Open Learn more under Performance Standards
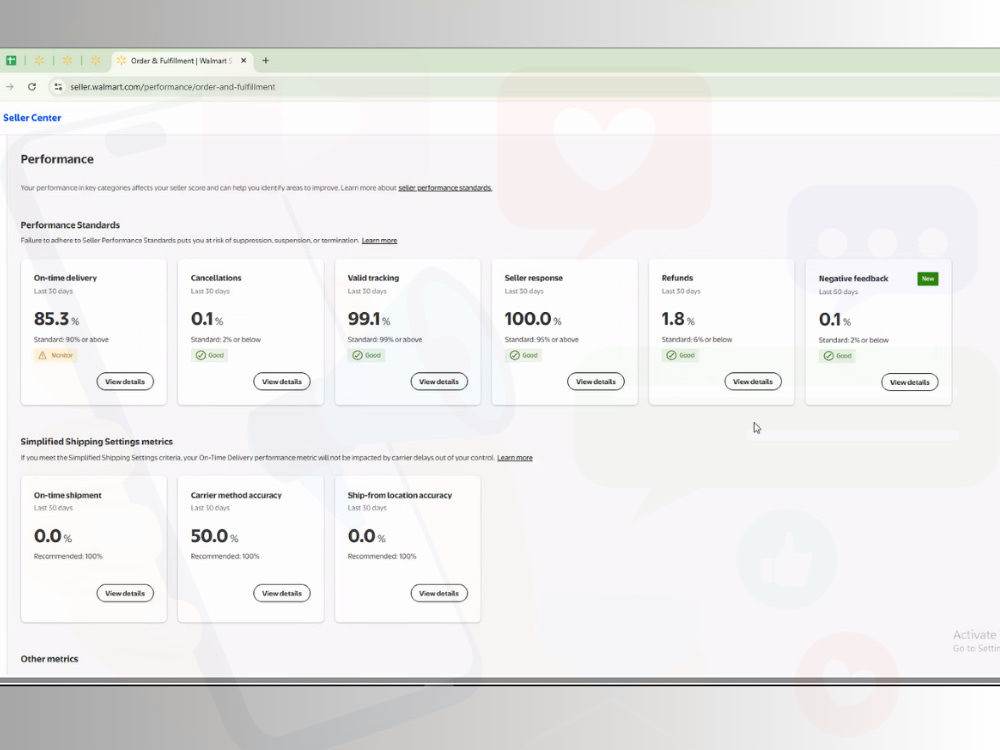This screenshot has width=1000, height=750. [x=379, y=240]
